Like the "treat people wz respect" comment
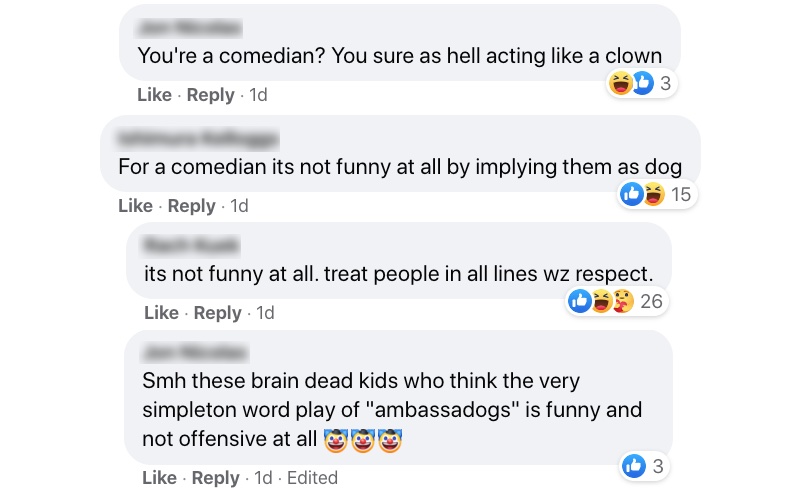 pyautogui.click(x=161, y=313)
